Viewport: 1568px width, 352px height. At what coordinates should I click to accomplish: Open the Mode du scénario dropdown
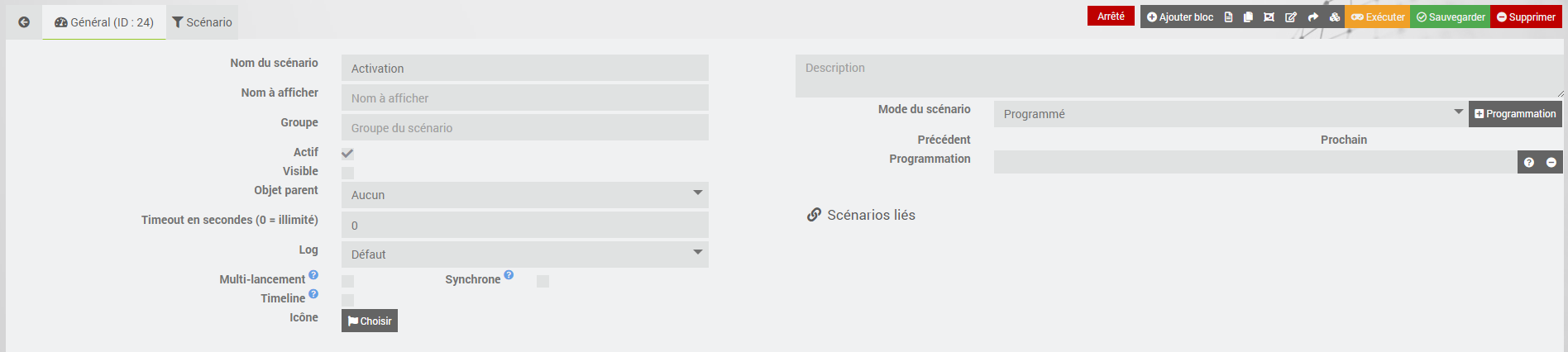(1231, 114)
